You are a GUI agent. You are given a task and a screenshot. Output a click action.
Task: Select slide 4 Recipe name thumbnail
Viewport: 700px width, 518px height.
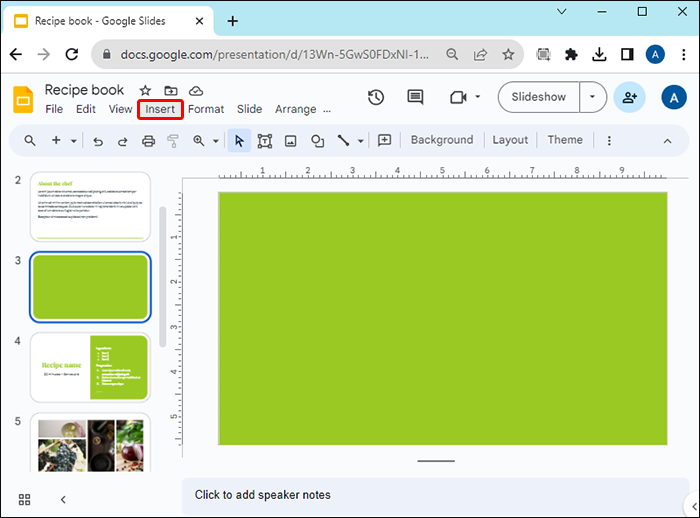click(90, 368)
